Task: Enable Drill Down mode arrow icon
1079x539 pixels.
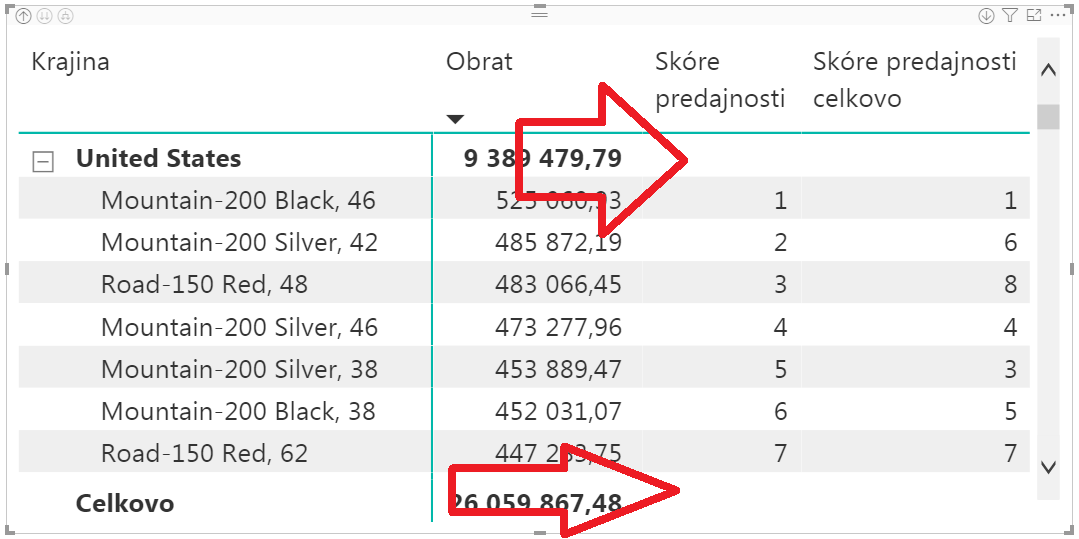Action: pyautogui.click(x=986, y=16)
